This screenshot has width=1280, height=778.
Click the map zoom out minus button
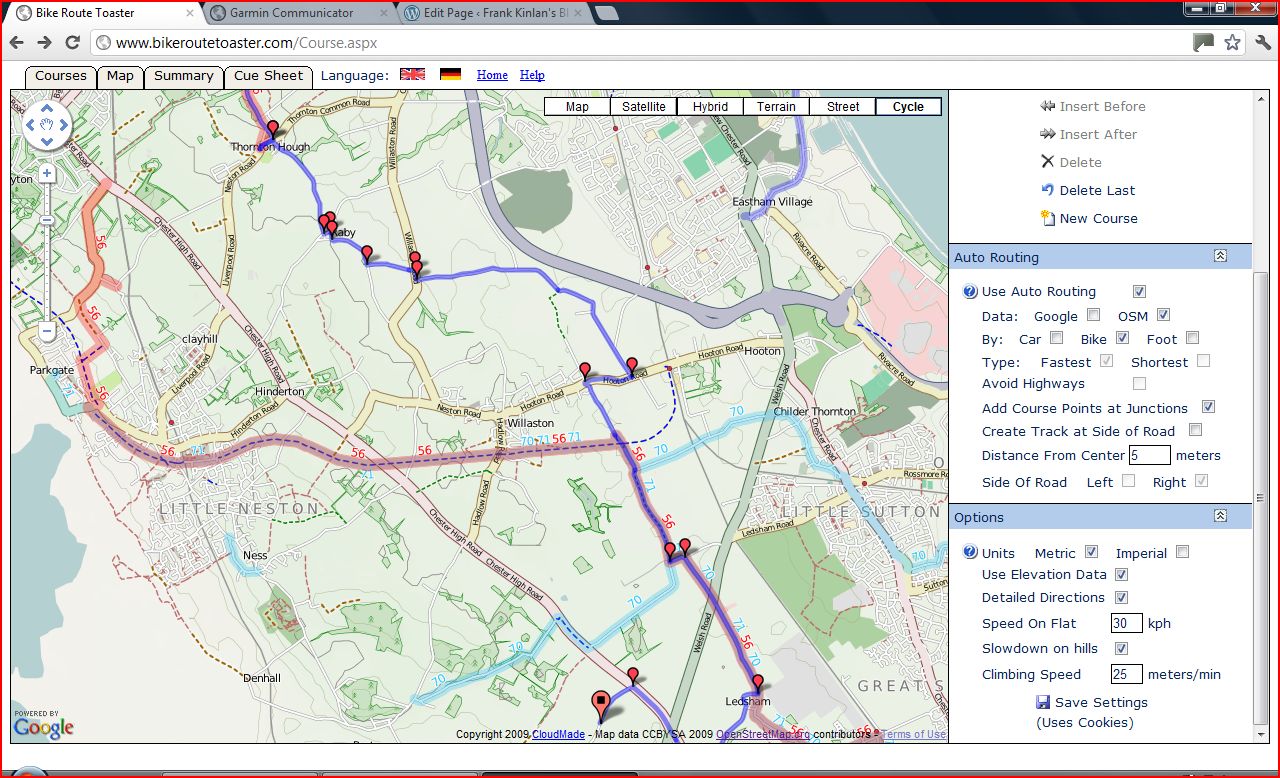pyautogui.click(x=47, y=331)
